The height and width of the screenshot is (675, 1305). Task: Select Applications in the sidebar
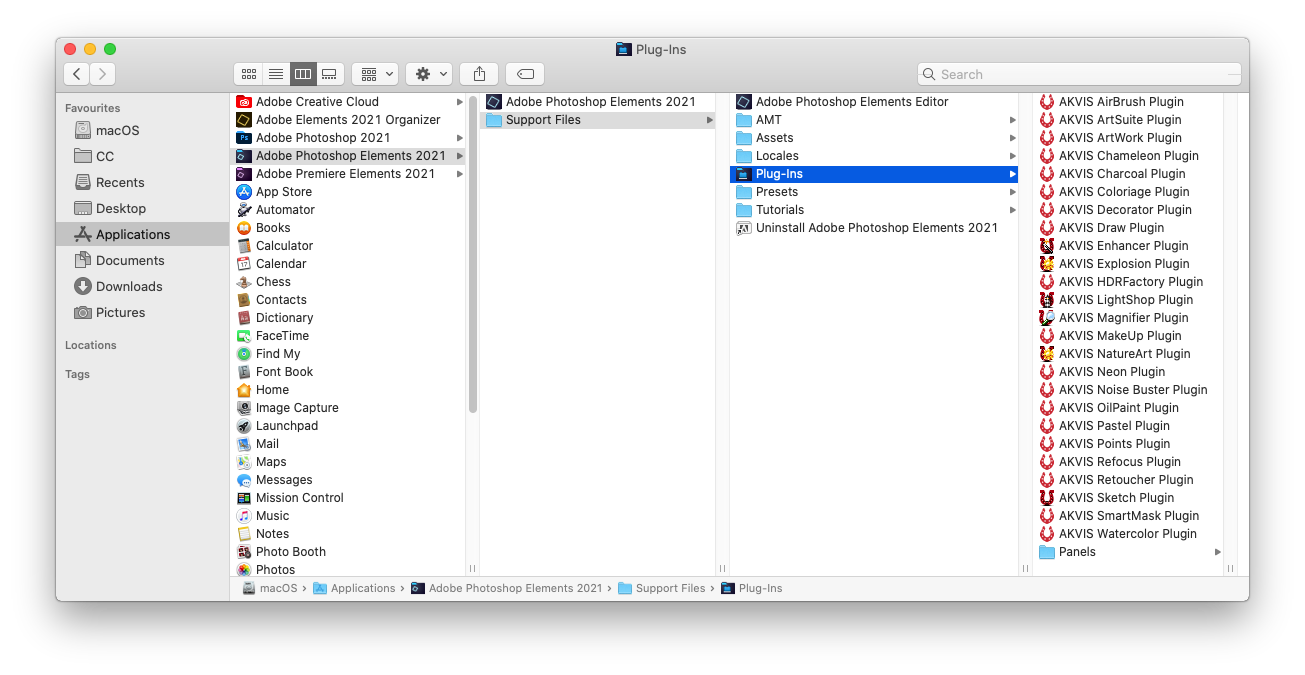143,234
